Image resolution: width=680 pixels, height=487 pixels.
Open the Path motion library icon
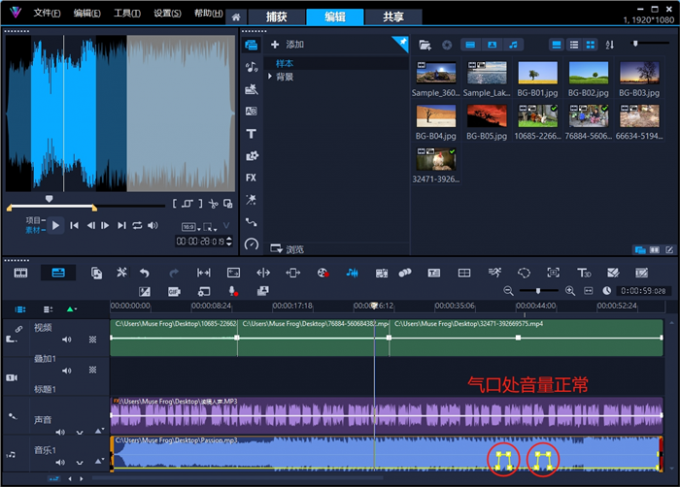point(251,222)
